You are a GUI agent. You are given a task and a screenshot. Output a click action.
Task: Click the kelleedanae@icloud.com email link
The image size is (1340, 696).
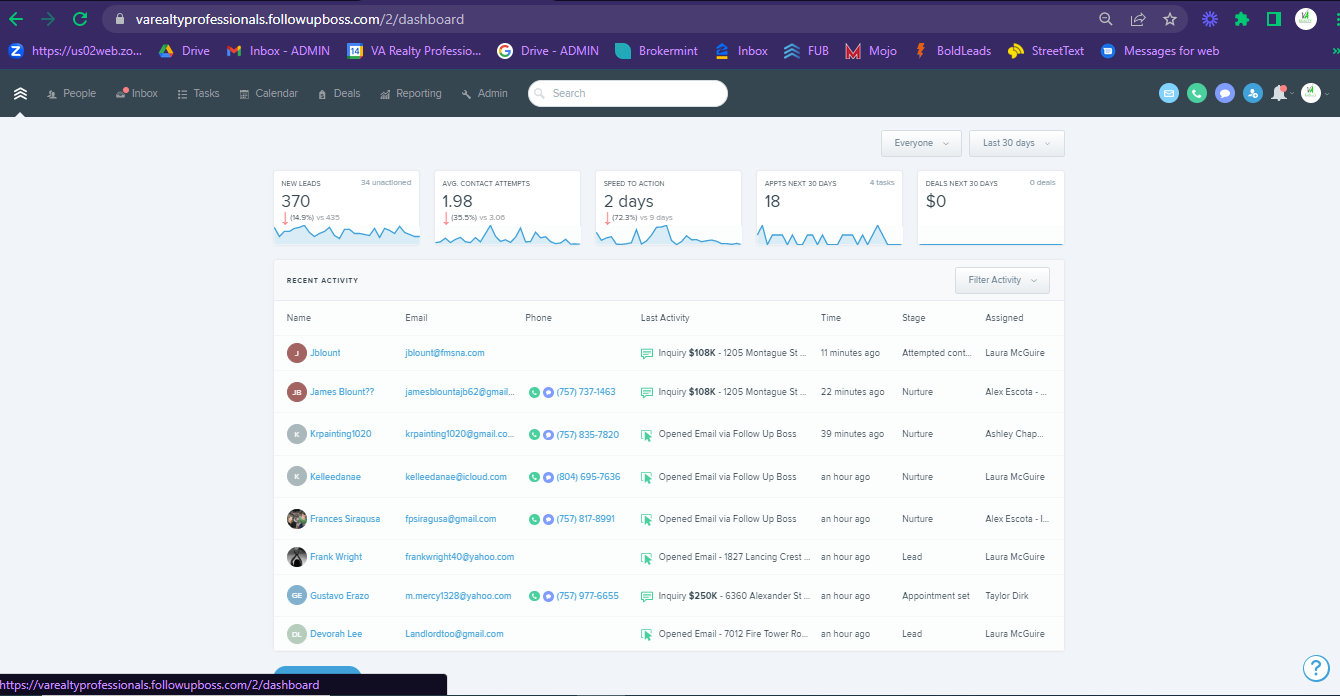[x=456, y=477]
